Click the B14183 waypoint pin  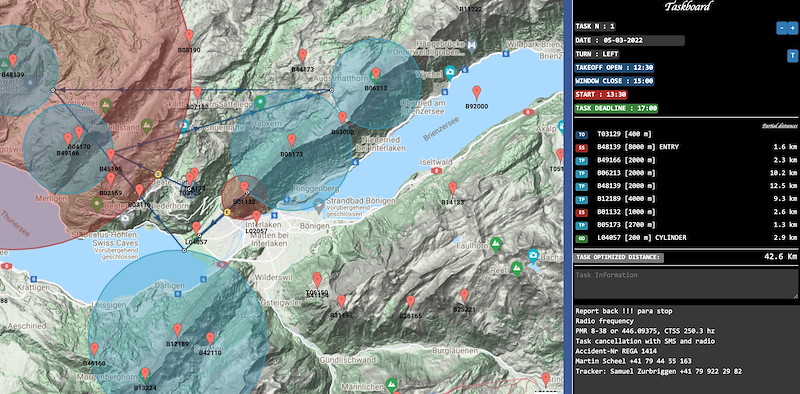click(453, 189)
